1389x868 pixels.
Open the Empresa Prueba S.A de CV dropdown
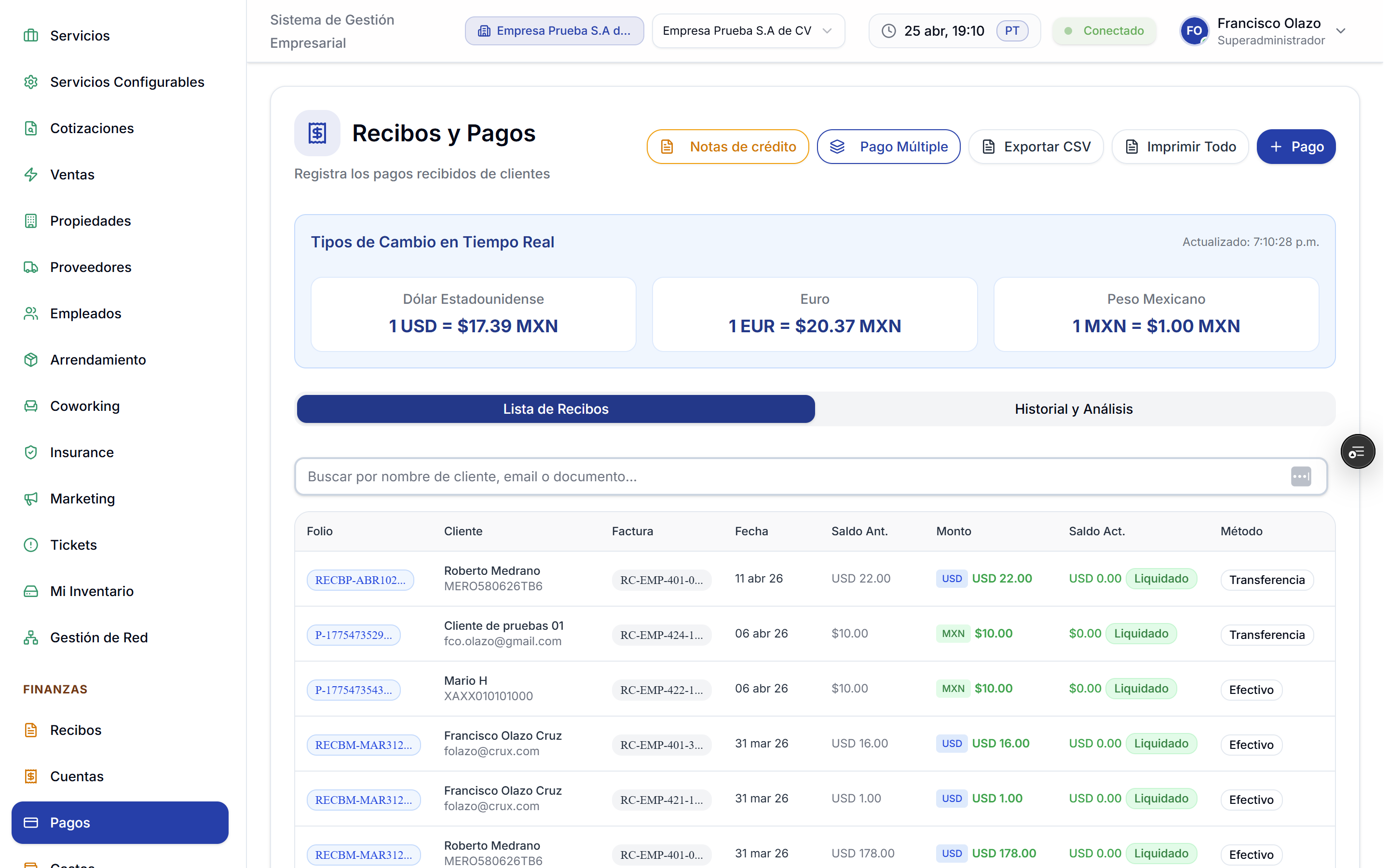point(748,31)
